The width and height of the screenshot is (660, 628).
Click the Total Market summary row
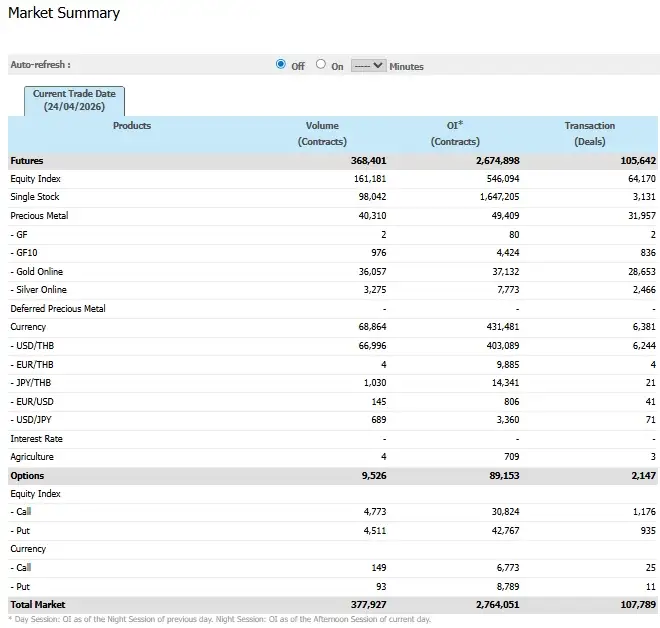pos(37,605)
